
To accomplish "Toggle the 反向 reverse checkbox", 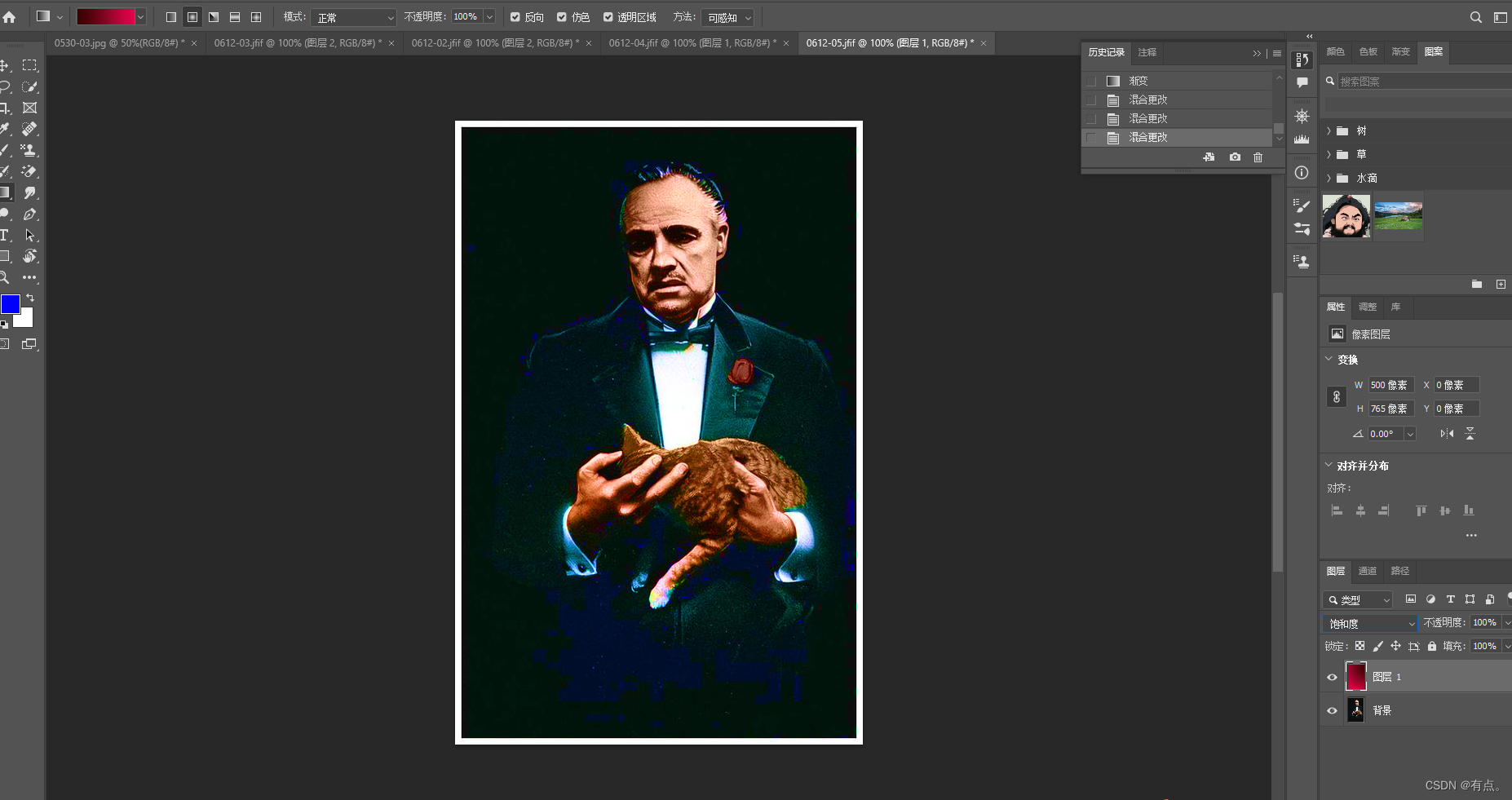I will tap(515, 17).
